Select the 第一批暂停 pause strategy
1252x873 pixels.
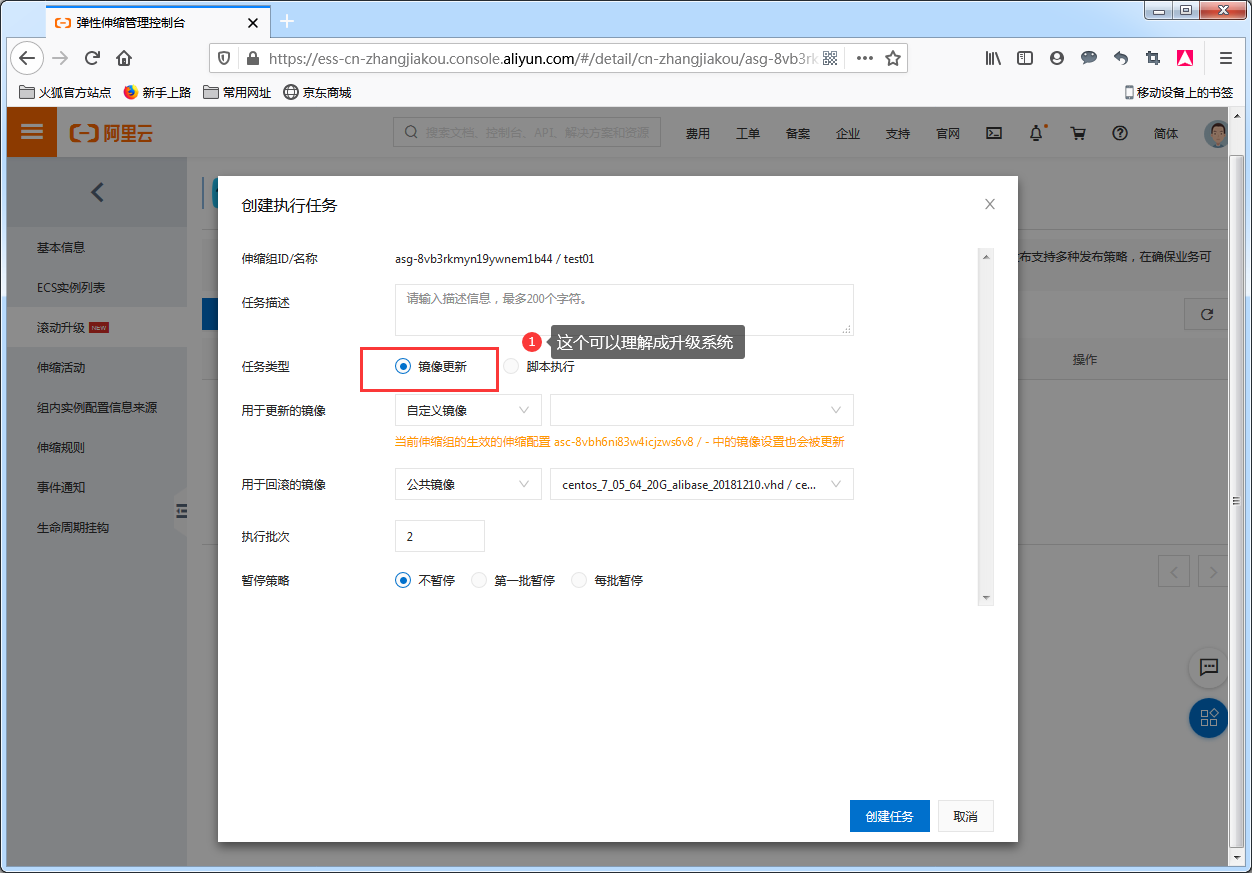click(479, 580)
